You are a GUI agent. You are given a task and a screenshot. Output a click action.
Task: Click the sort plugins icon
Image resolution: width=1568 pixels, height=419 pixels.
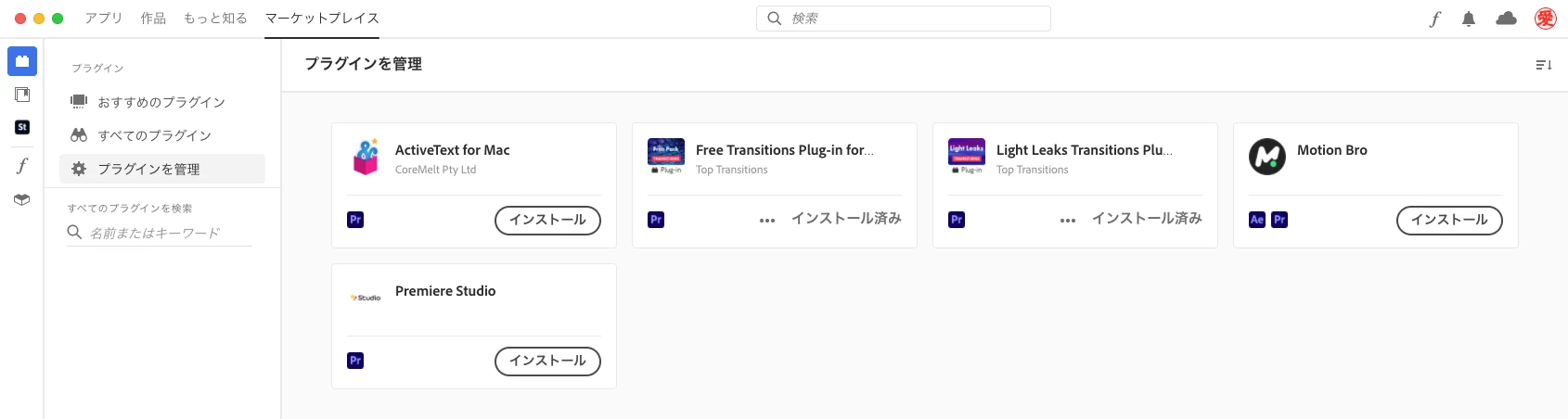(x=1544, y=65)
